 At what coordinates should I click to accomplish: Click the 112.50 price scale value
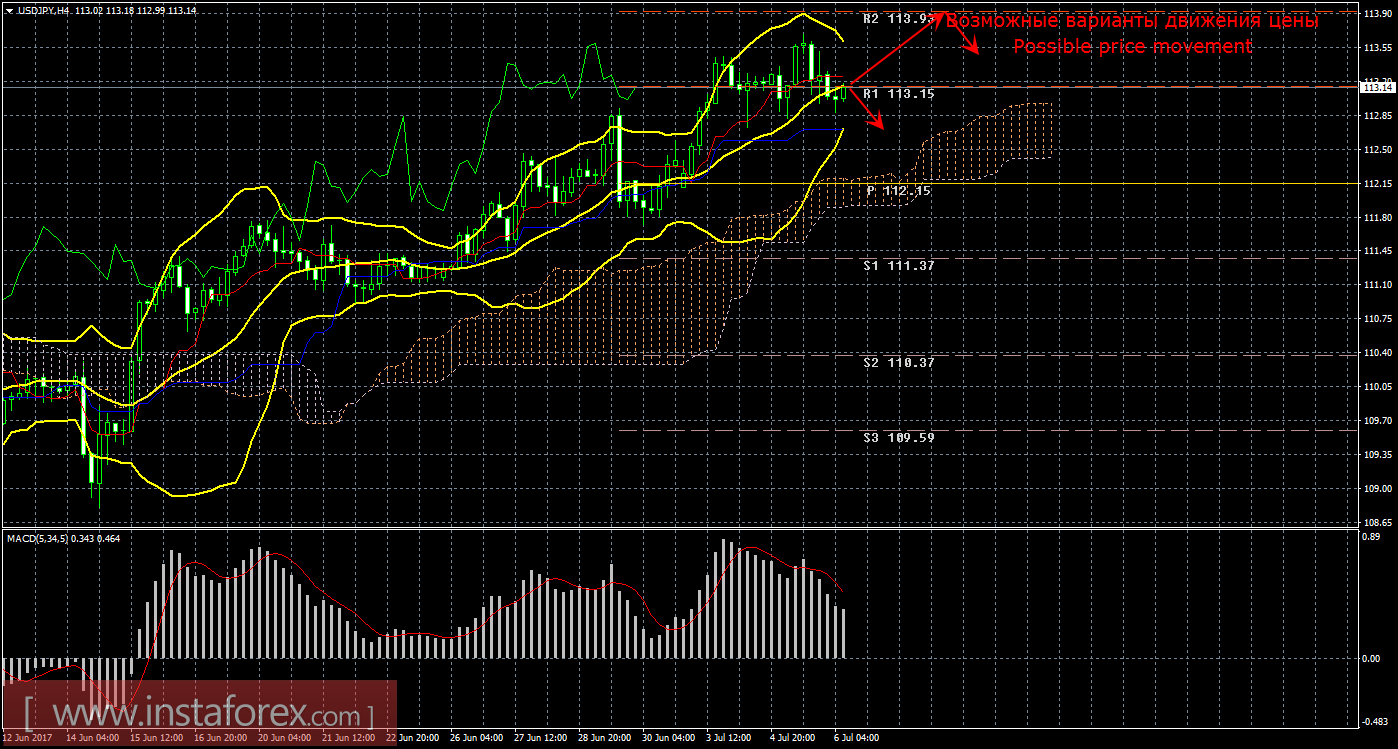[x=1378, y=150]
